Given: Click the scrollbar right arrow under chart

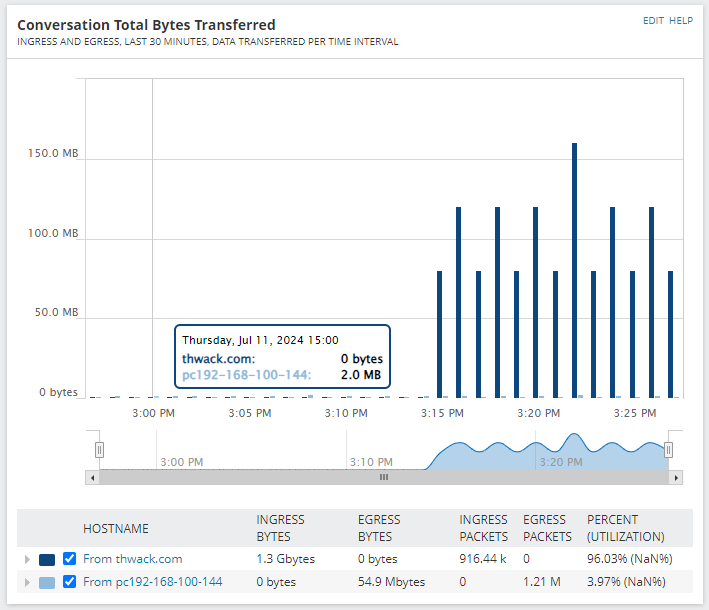Looking at the screenshot, I should coord(677,478).
